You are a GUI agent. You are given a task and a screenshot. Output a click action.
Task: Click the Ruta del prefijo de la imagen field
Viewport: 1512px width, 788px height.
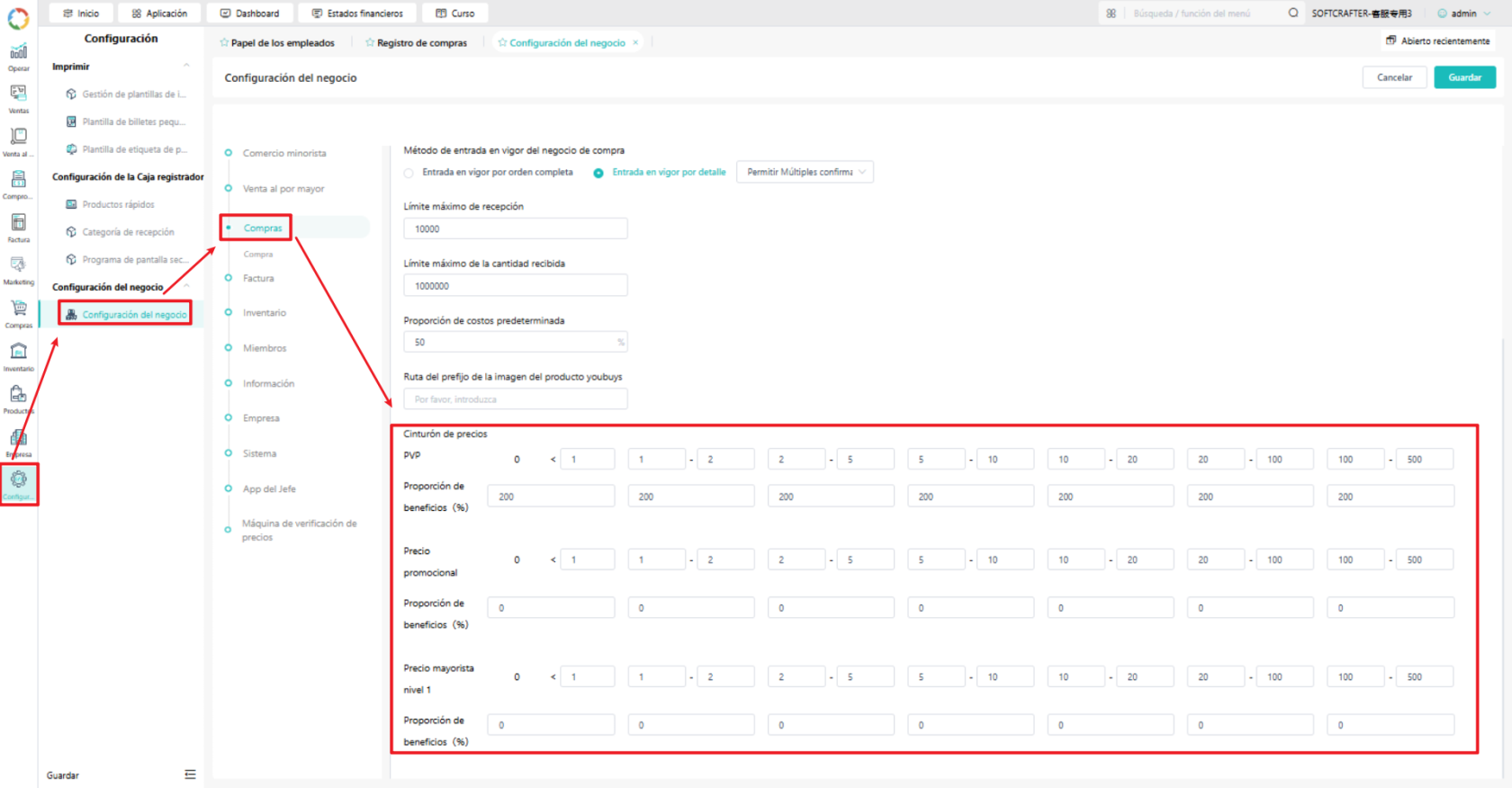516,398
